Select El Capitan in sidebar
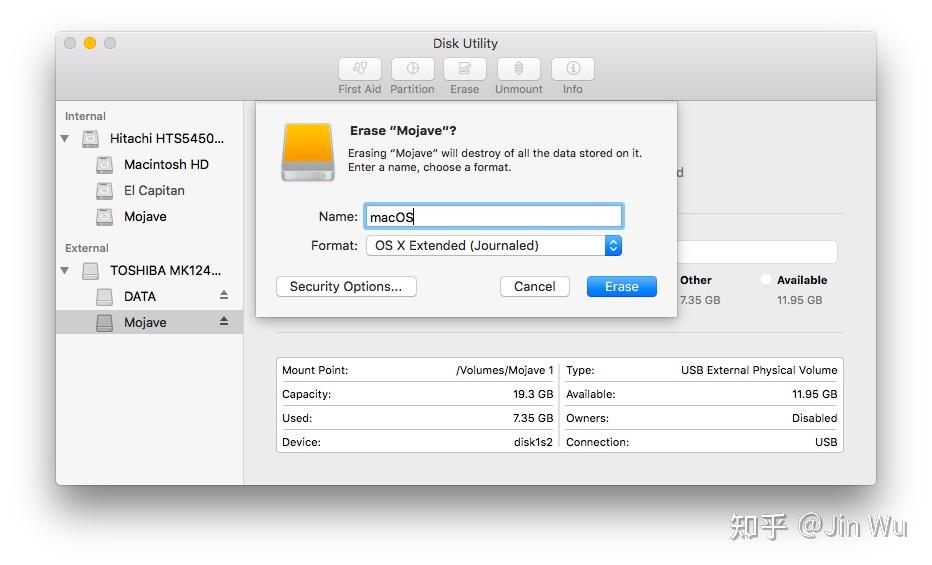 [x=155, y=191]
